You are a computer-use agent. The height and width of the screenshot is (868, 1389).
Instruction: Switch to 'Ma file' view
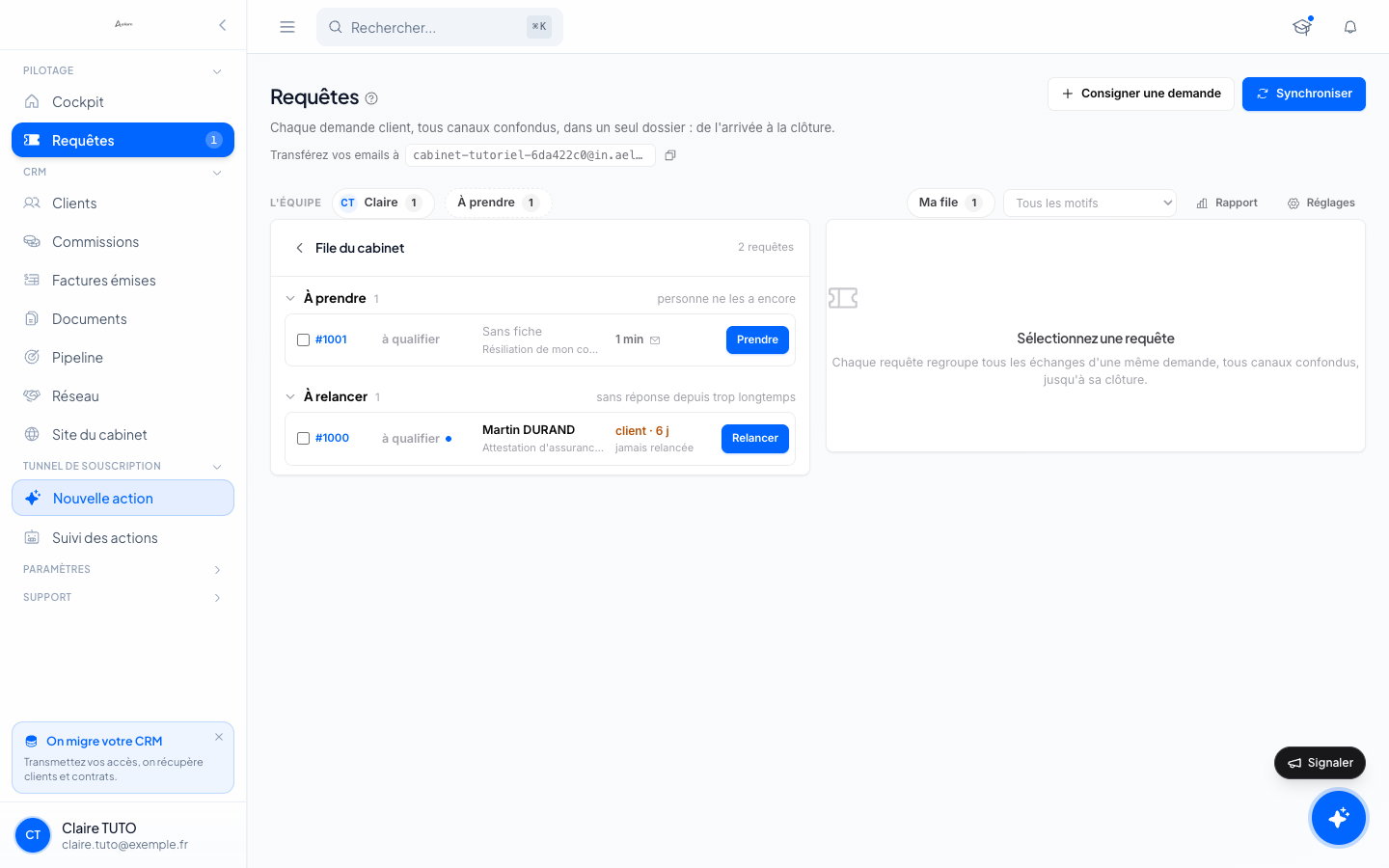950,203
